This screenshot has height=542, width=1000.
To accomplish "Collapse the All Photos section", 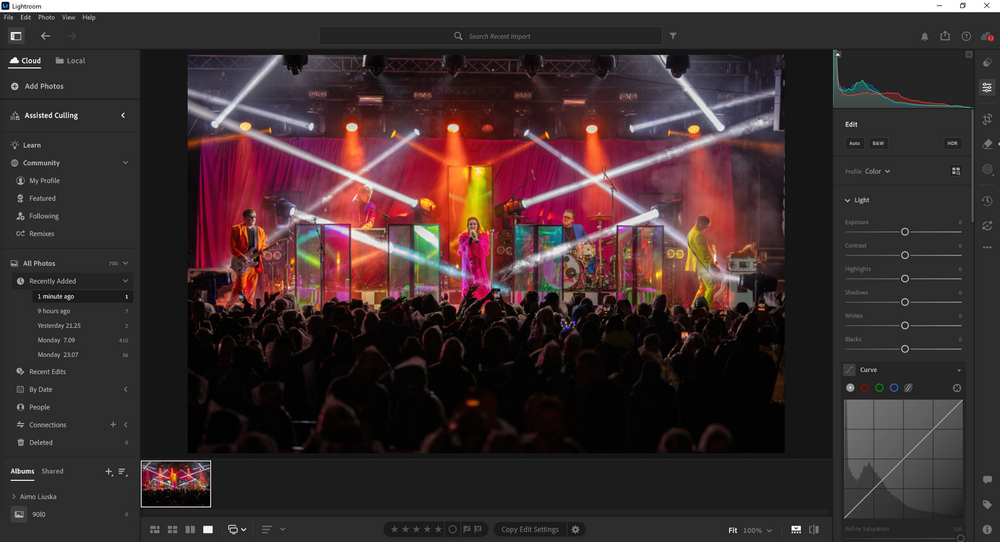I will [x=126, y=263].
